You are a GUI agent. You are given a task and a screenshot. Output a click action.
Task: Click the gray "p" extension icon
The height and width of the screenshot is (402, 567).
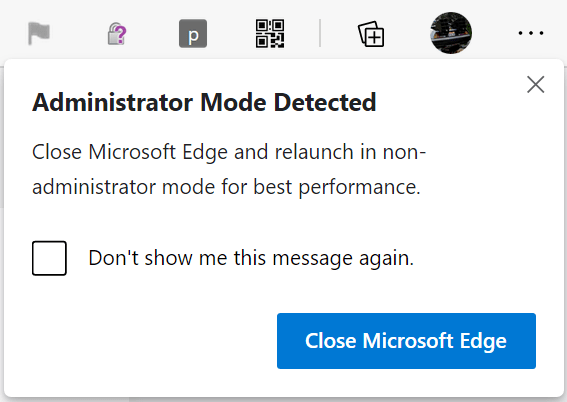pyautogui.click(x=193, y=34)
